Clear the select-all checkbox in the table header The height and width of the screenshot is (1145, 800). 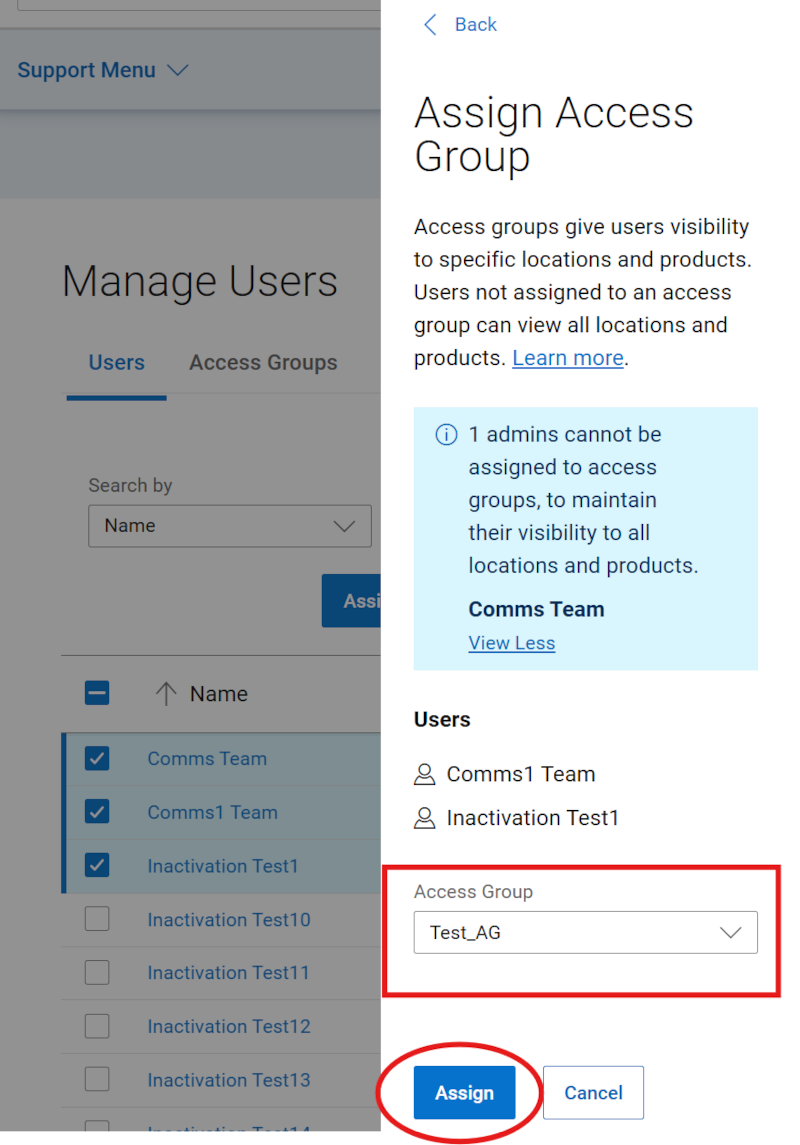click(97, 693)
